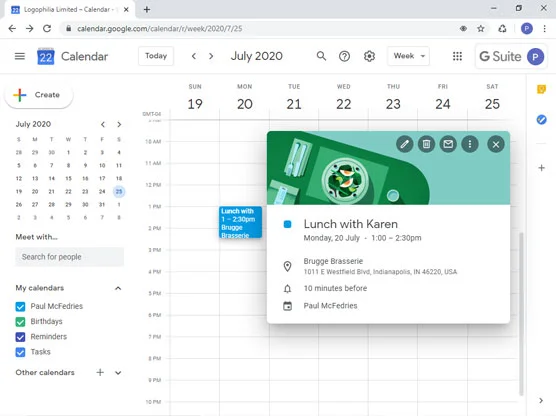556x416 pixels.
Task: Open Week view dropdown
Action: 408,56
